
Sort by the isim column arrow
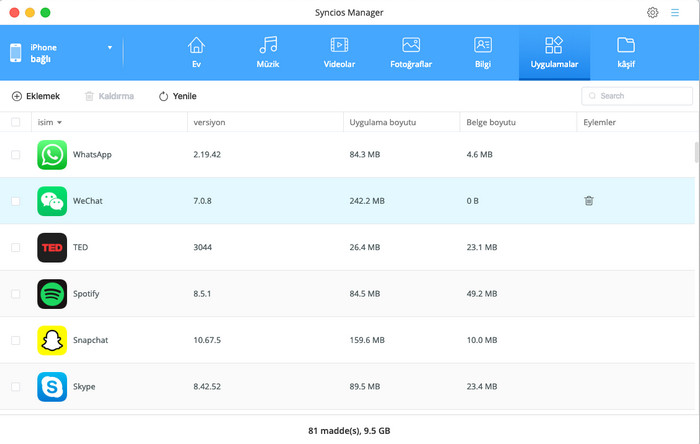coord(59,122)
